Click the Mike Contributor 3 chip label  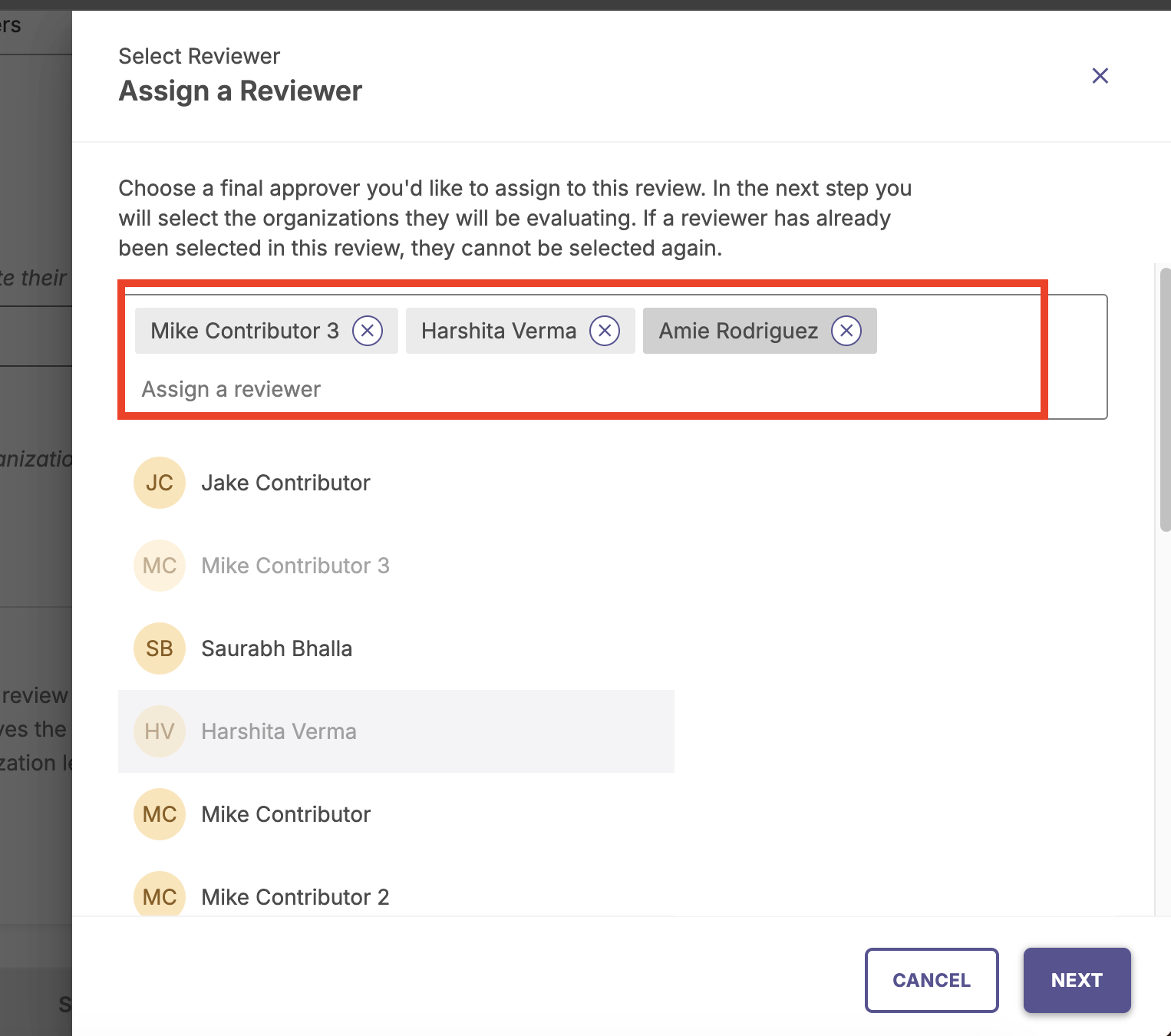(x=245, y=331)
